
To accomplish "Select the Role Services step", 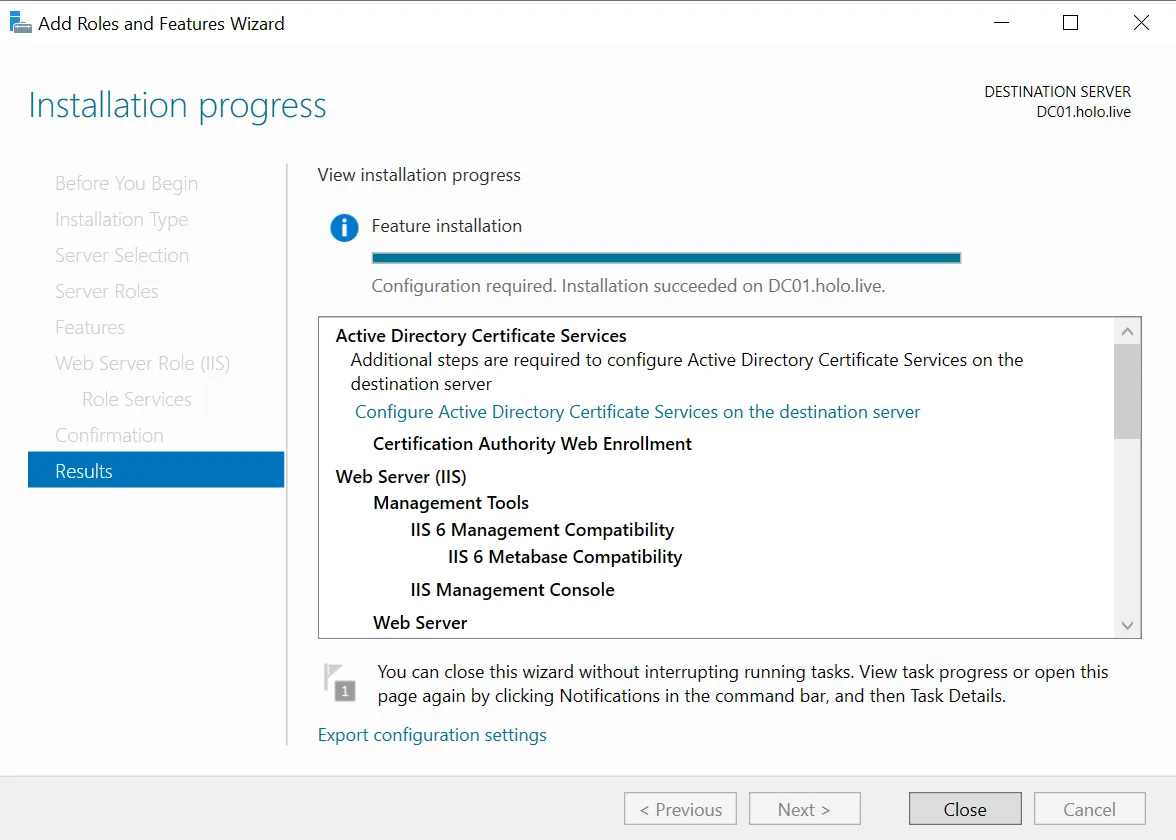I will click(x=136, y=399).
